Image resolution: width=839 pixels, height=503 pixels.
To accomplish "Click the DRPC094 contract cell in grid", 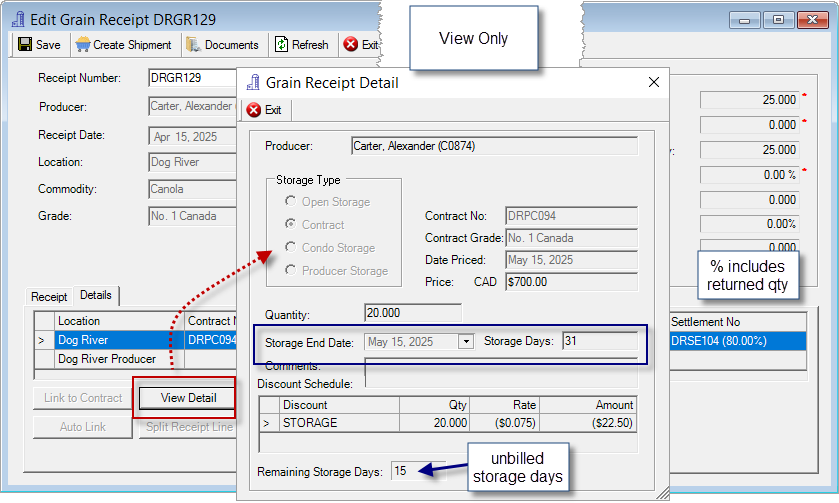I will (x=211, y=340).
